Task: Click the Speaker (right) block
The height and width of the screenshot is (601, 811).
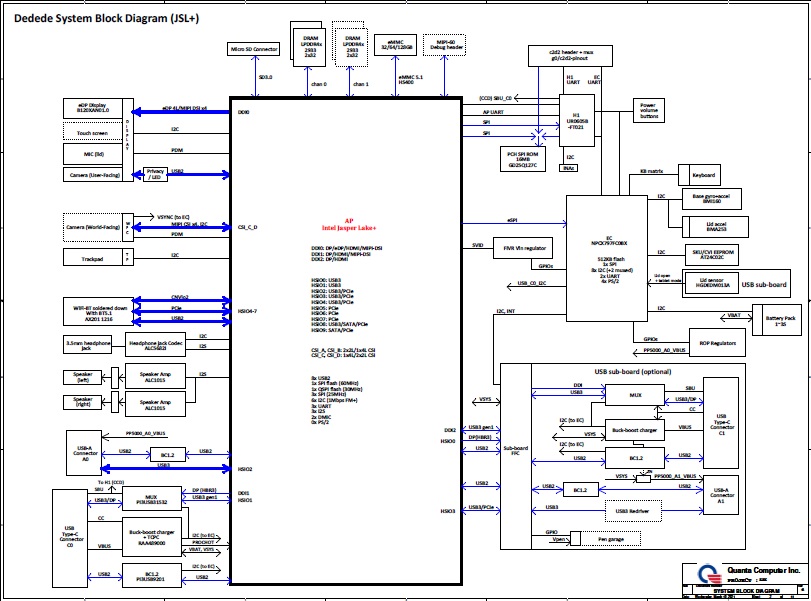Action: pyautogui.click(x=83, y=402)
